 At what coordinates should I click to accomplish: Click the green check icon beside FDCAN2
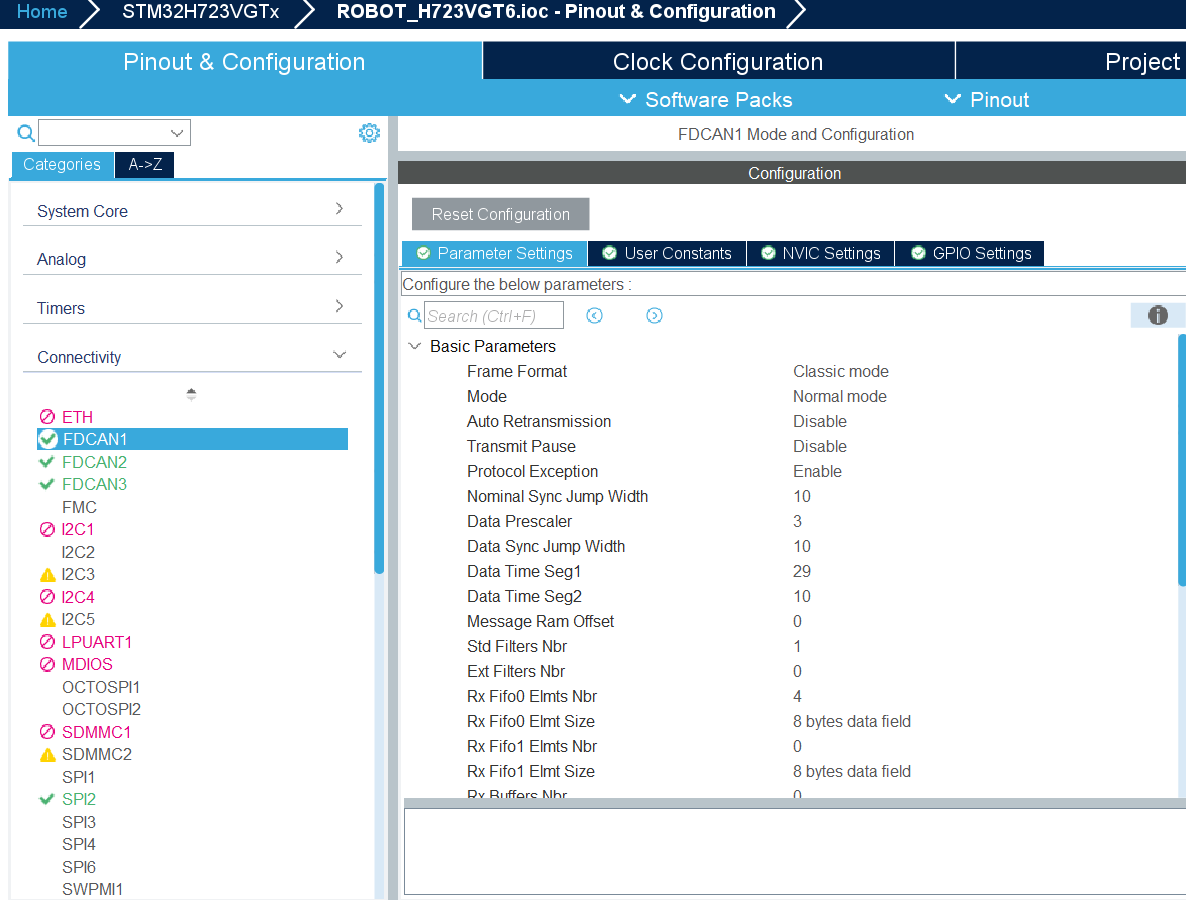click(x=47, y=461)
